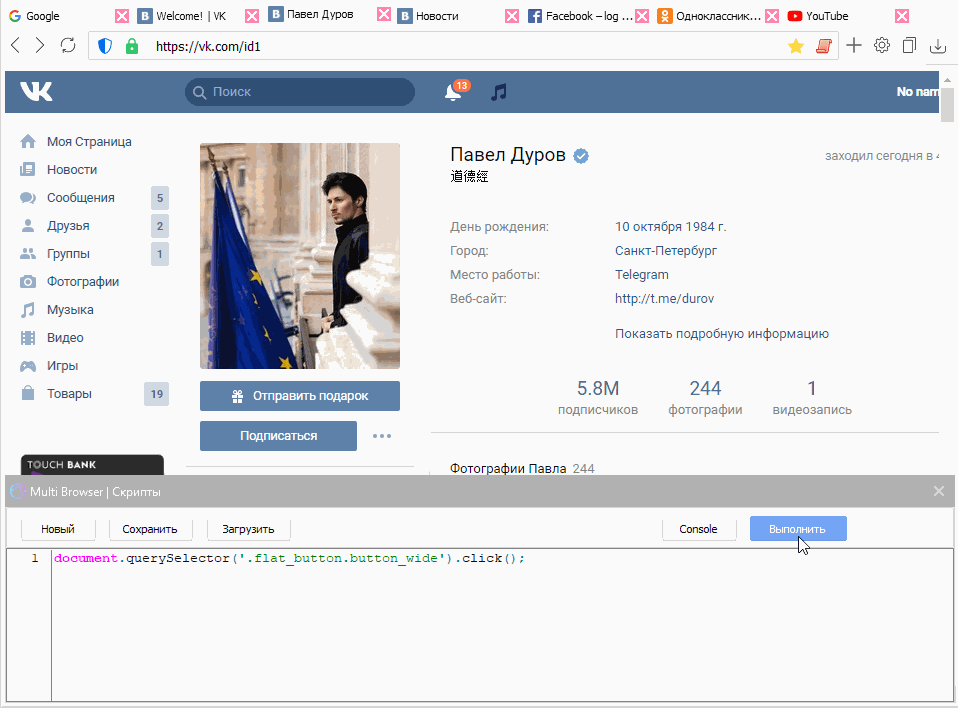Open VK notifications via bell icon
The image size is (958, 708).
[452, 92]
